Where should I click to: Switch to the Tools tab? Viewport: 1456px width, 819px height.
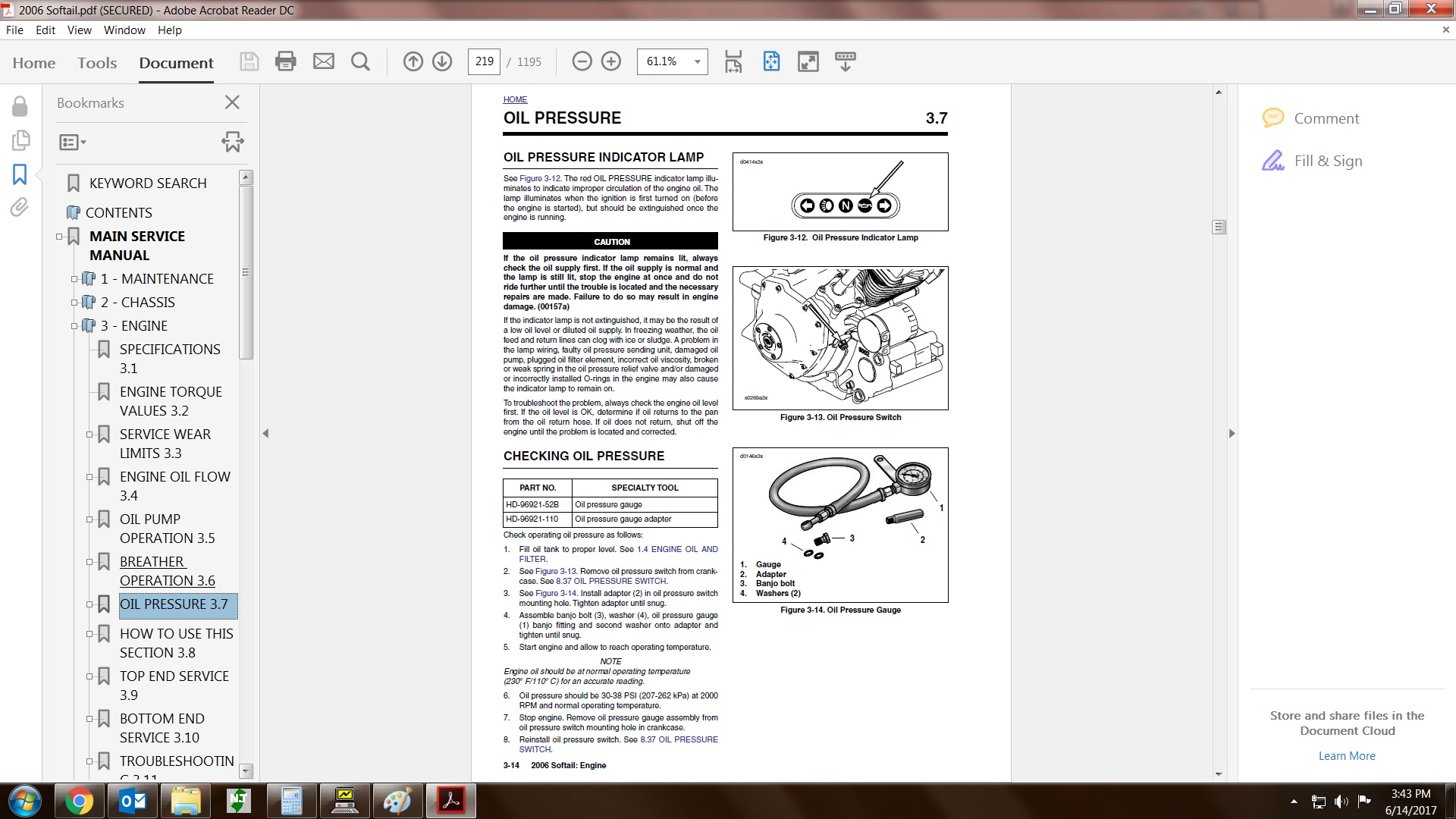pos(97,63)
